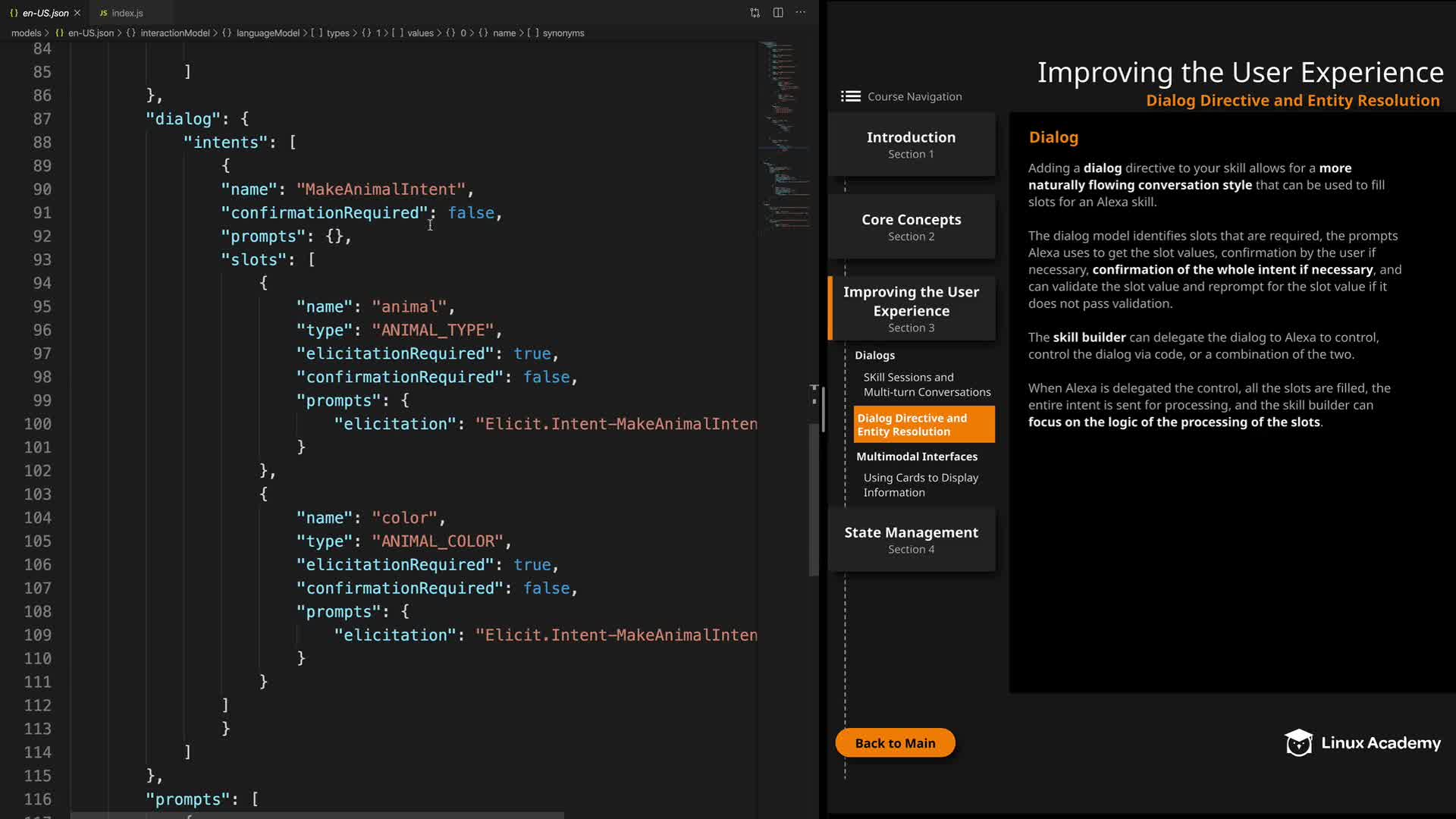Switch to the index.js tab
Image resolution: width=1456 pixels, height=819 pixels.
[127, 13]
